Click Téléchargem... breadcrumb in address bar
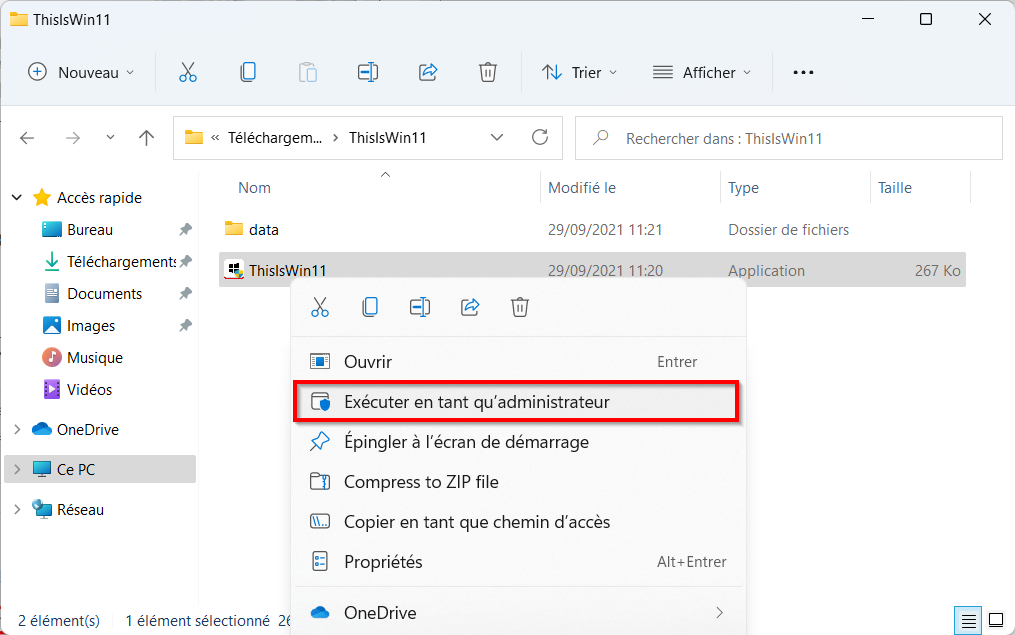The width and height of the screenshot is (1015, 635). pyautogui.click(x=274, y=138)
